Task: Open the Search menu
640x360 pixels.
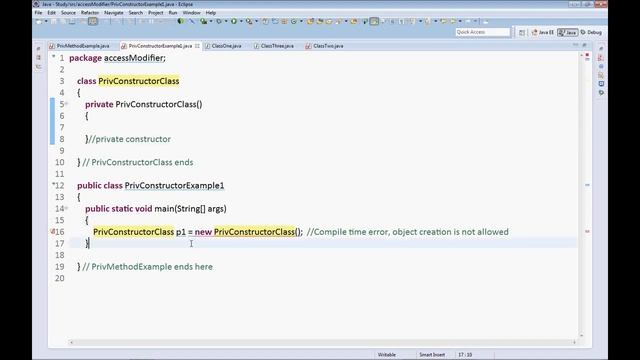Action: [136, 13]
